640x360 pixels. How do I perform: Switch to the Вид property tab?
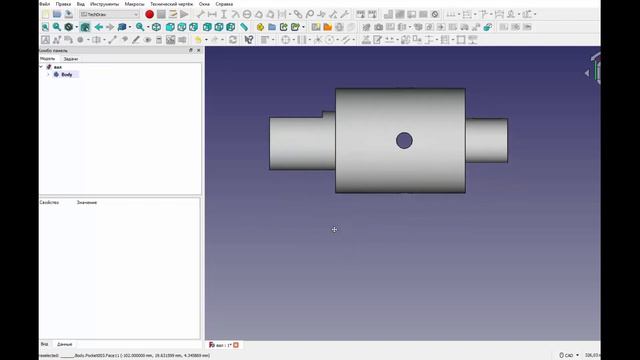click(44, 344)
